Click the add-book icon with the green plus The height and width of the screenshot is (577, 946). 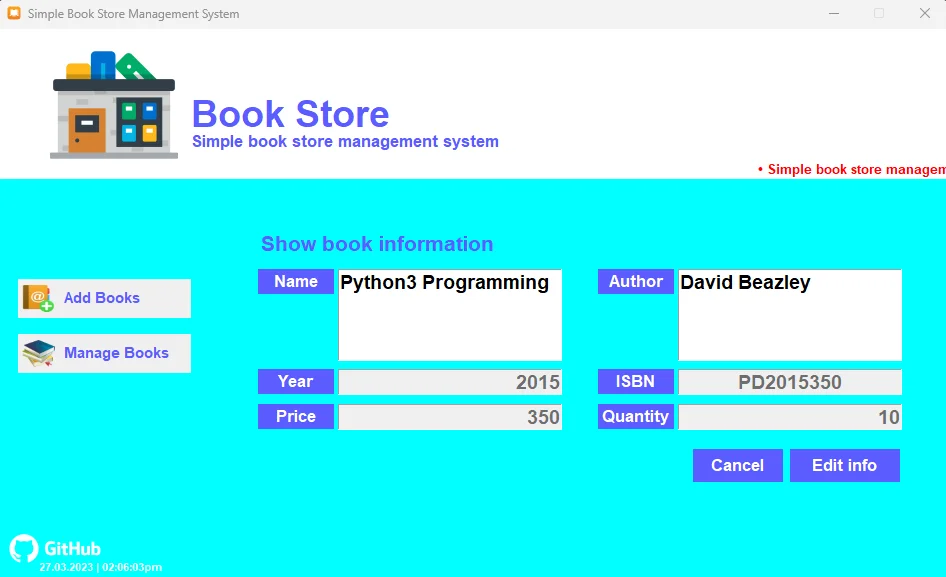pos(39,298)
